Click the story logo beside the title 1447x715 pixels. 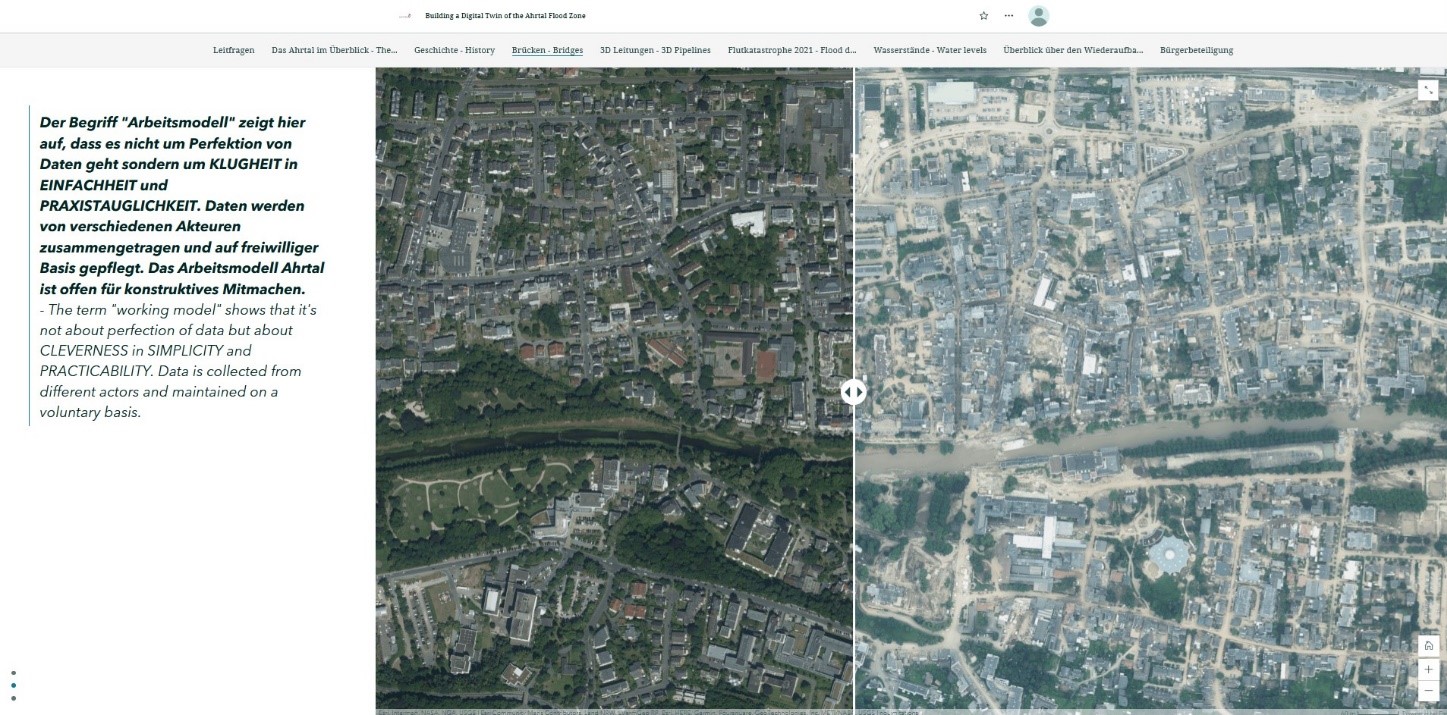coord(404,15)
